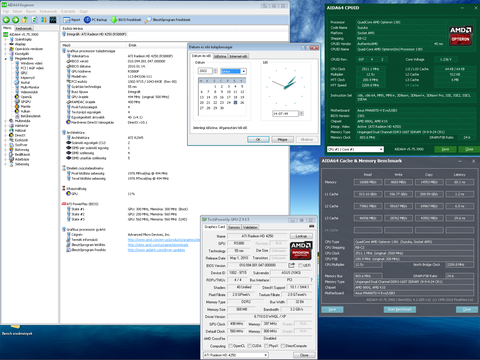Screen dimensions: 480x360
Task: Click the share BIOS icon in GPU-Z
Action: (x=291, y=265)
